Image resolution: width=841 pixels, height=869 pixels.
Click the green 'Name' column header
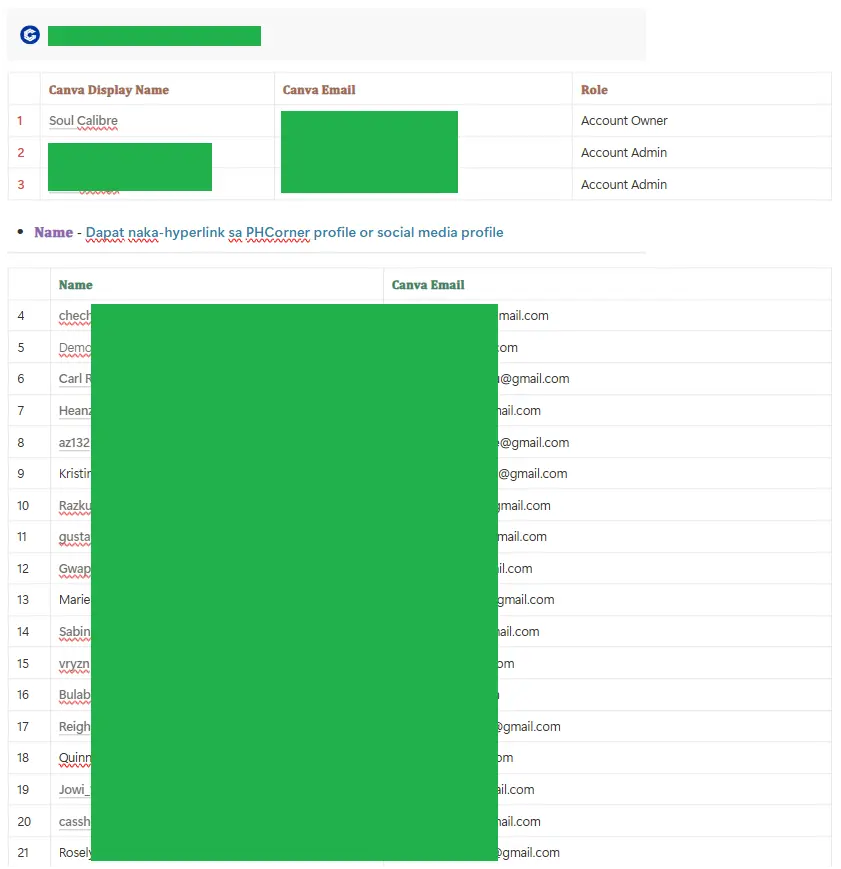[75, 285]
